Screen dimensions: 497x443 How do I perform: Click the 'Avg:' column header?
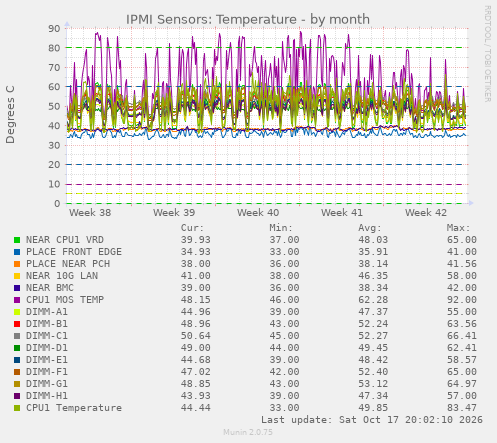(370, 228)
